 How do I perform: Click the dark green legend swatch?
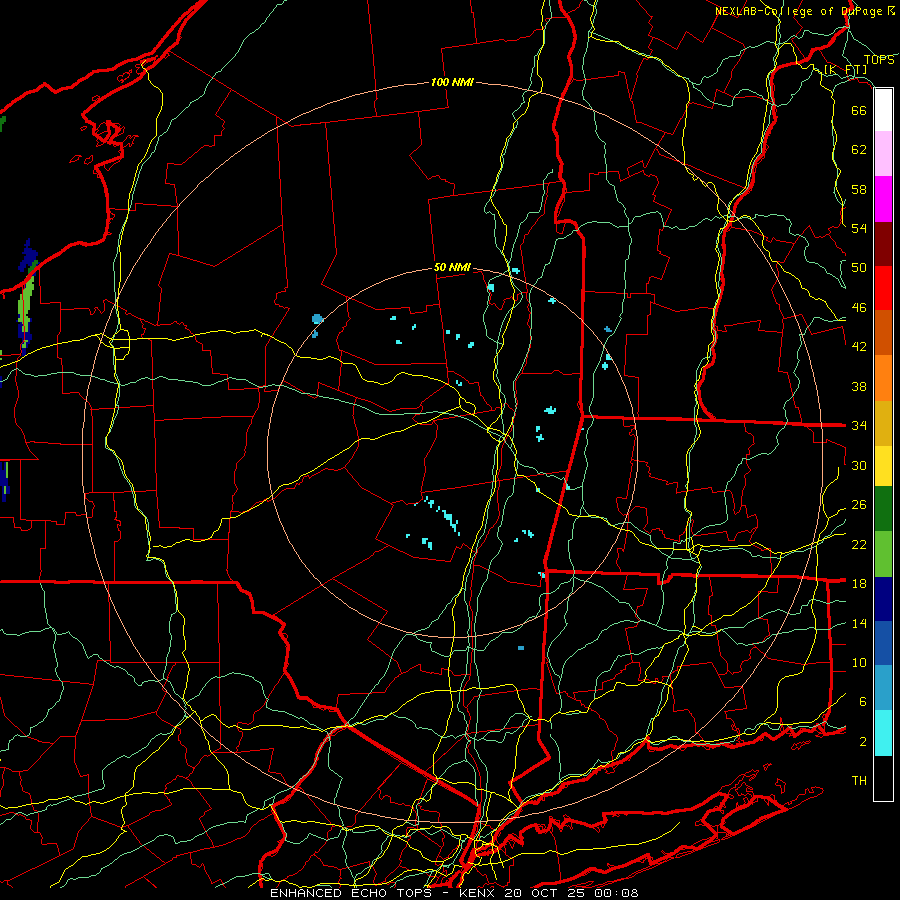pyautogui.click(x=883, y=509)
